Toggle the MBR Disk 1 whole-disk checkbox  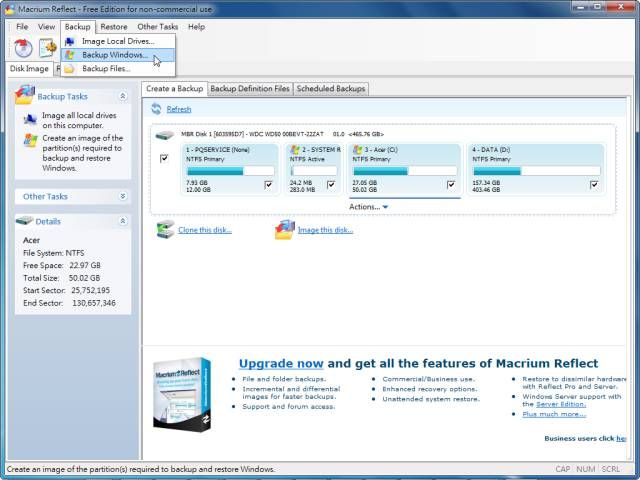[164, 159]
